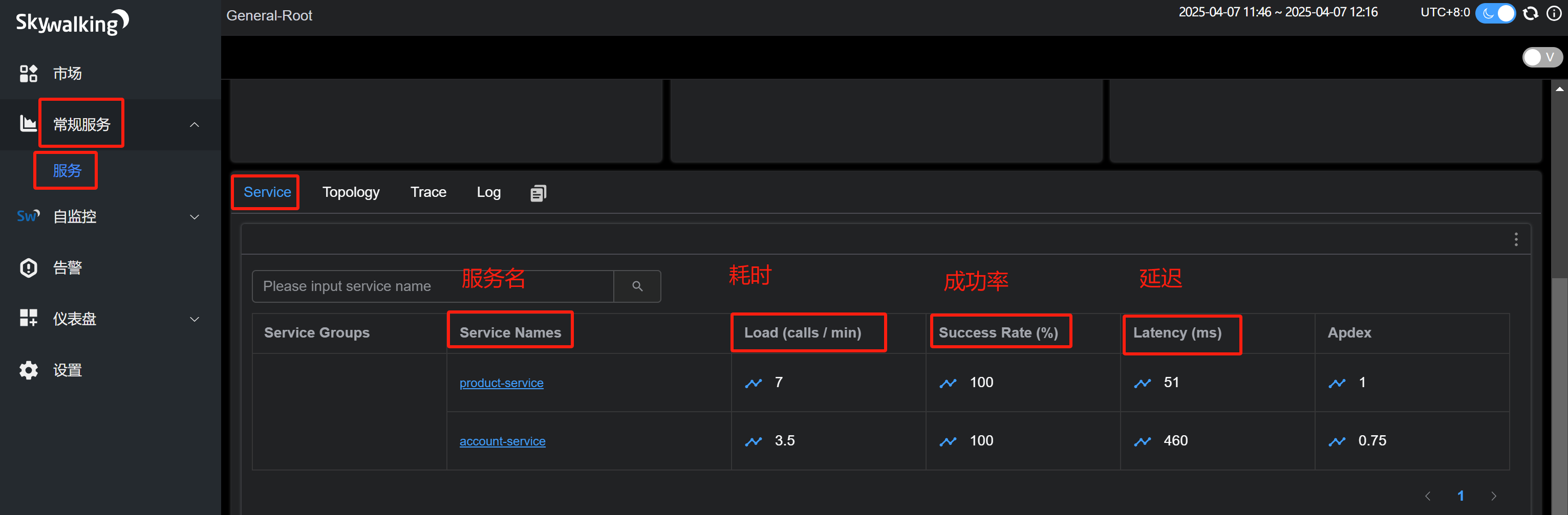Toggle the dark theme switch
This screenshot has height=515, width=1568.
pos(1496,13)
